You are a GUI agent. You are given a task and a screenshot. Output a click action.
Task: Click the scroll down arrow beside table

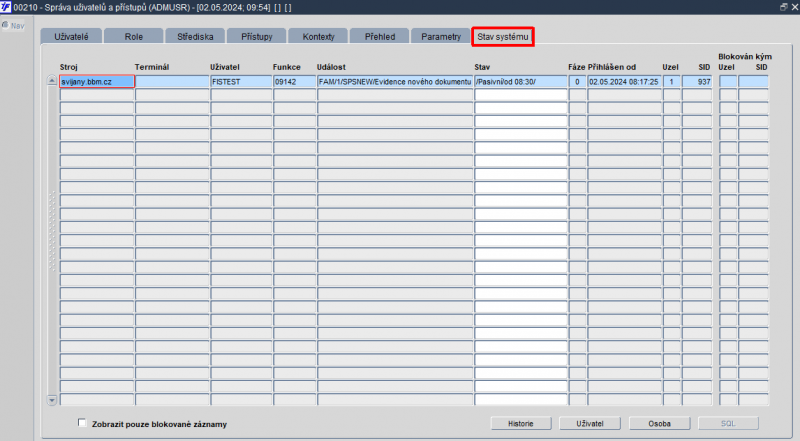52,400
